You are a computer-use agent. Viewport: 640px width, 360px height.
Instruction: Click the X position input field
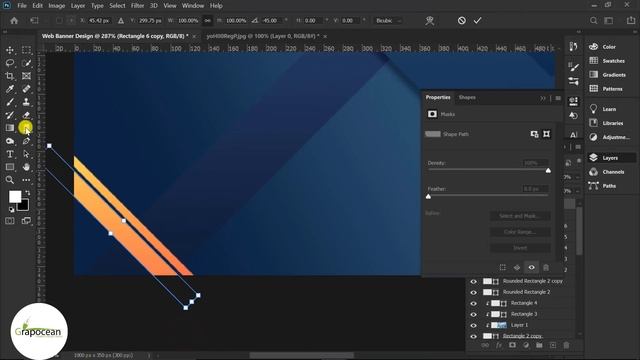click(x=99, y=20)
